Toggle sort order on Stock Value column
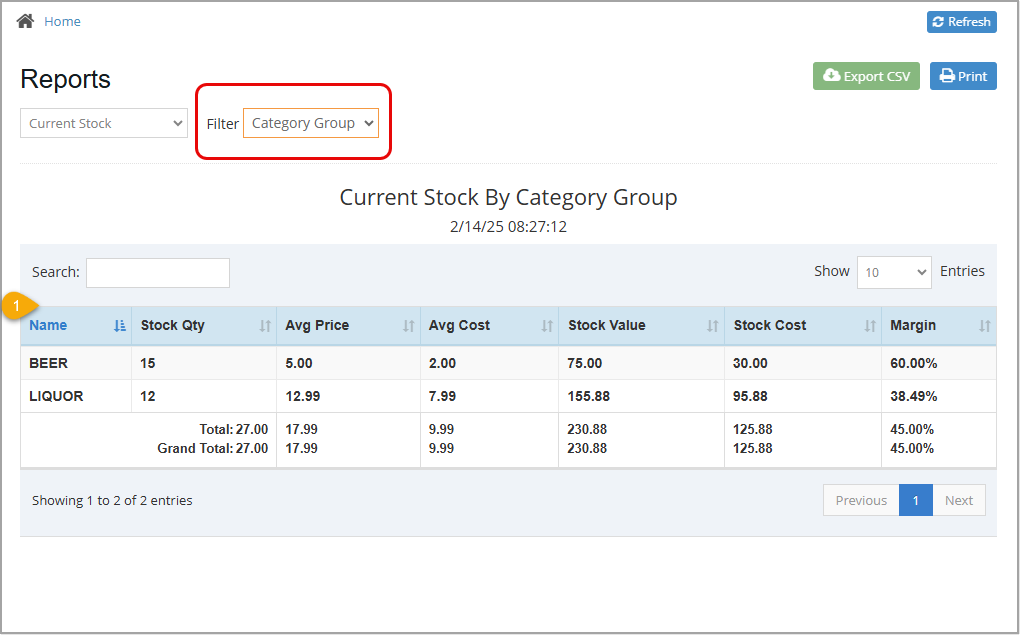Screen dimensions: 1021x636 coord(713,326)
